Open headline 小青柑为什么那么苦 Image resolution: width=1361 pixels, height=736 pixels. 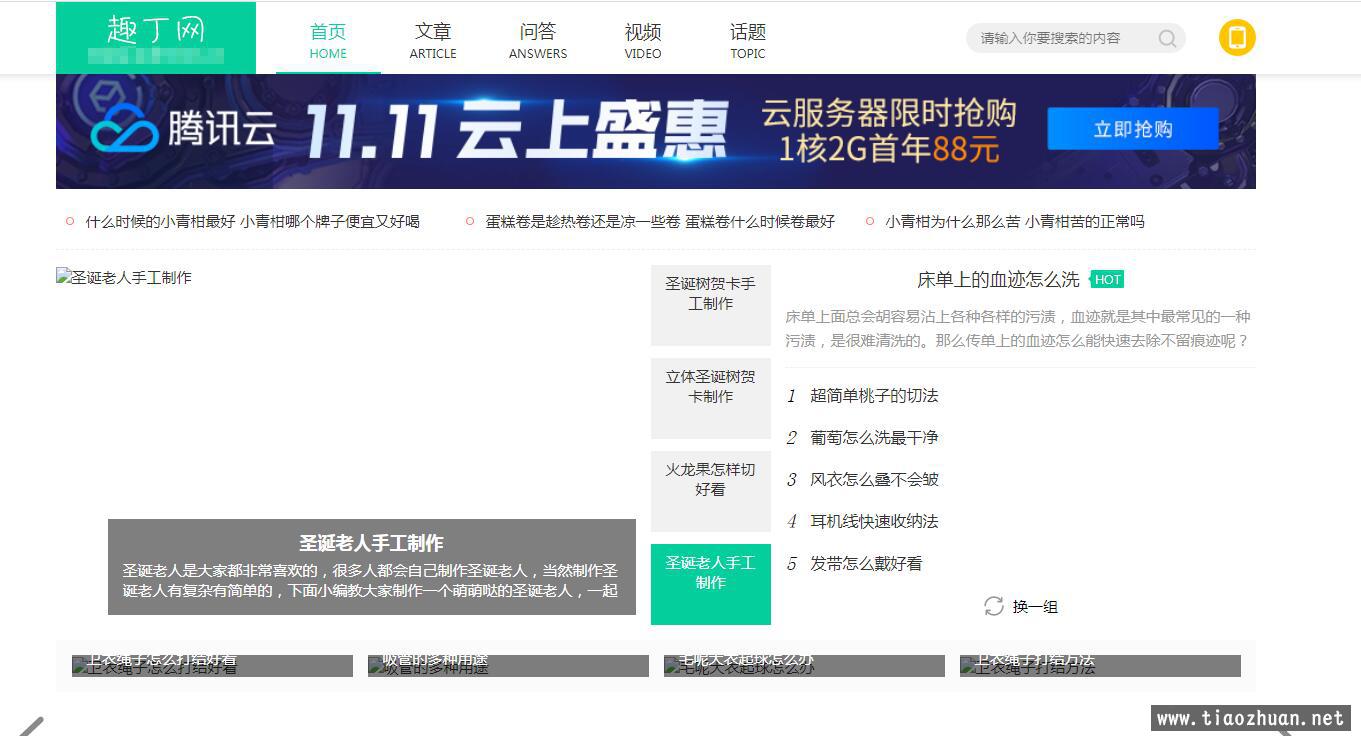click(1014, 222)
